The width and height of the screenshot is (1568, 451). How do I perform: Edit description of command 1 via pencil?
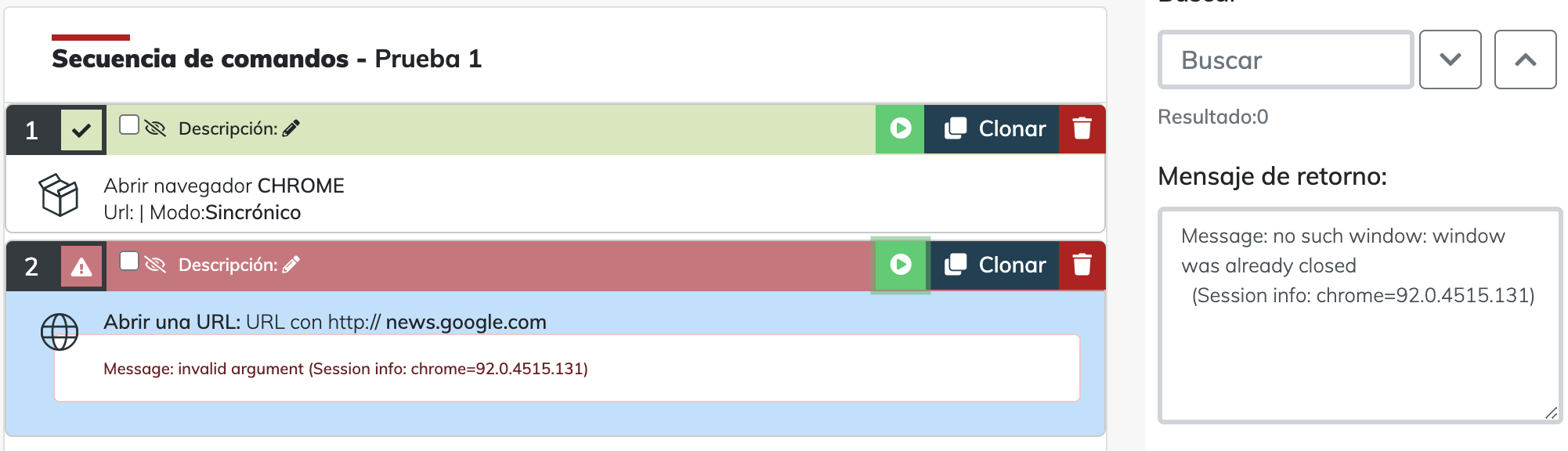pyautogui.click(x=291, y=128)
